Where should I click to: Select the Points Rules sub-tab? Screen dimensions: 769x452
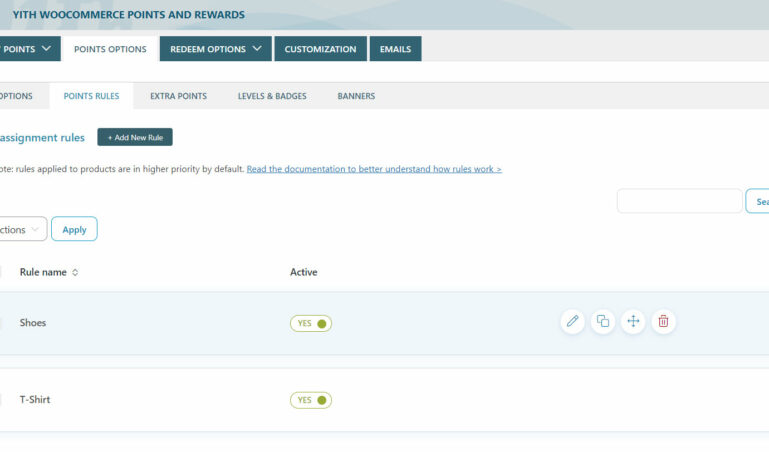91,96
